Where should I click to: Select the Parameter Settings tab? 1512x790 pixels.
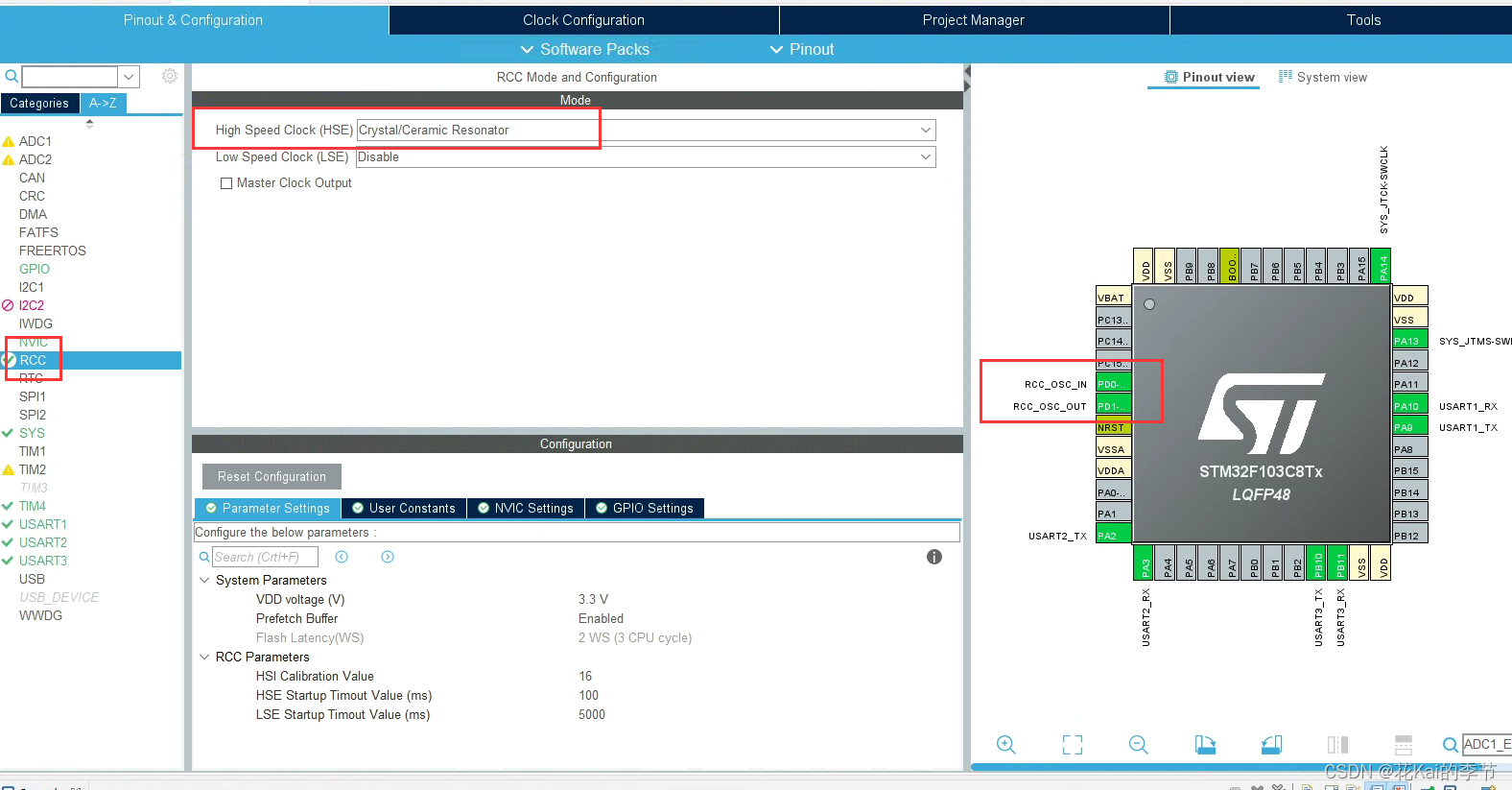[268, 508]
